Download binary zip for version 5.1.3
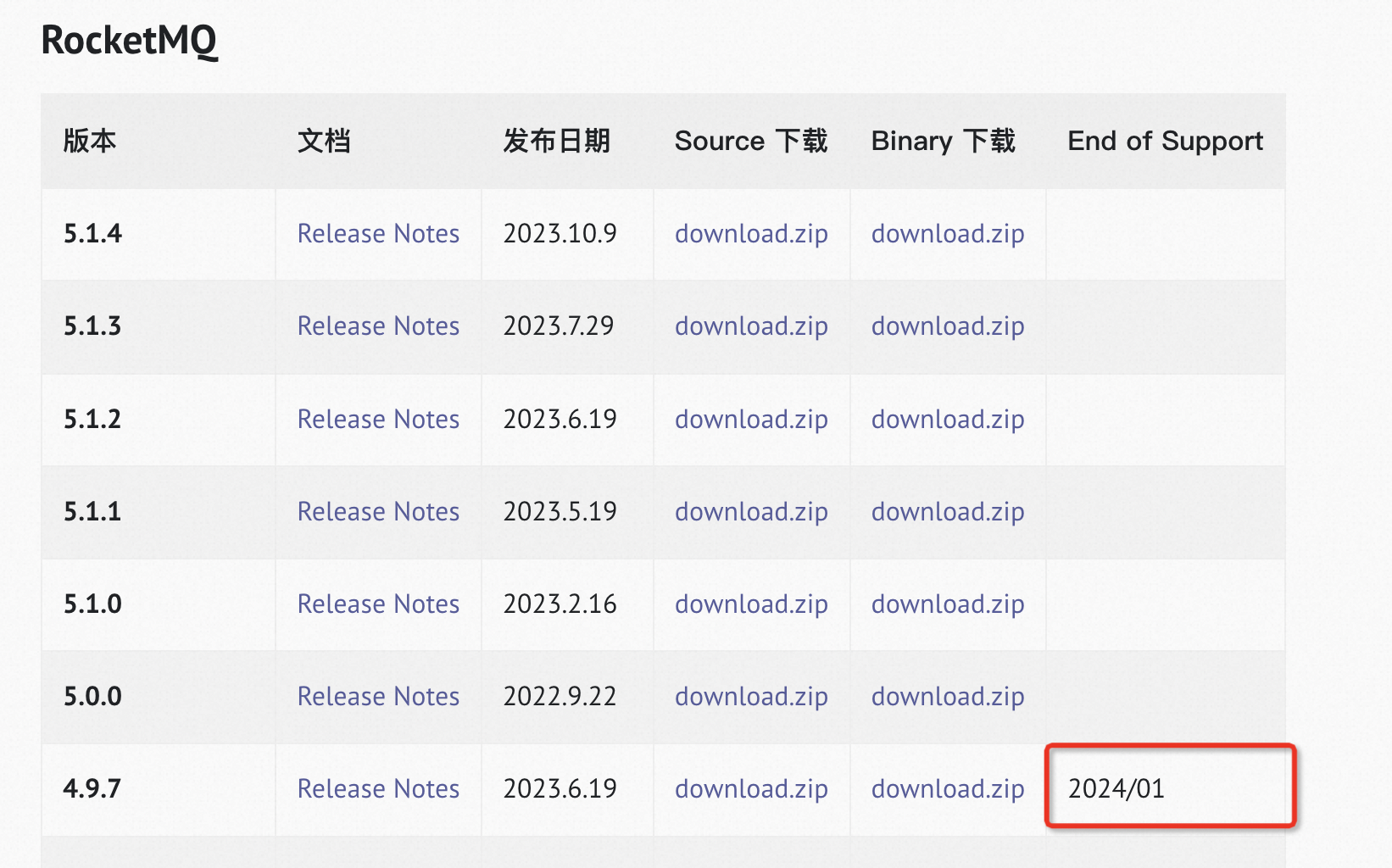This screenshot has width=1392, height=868. point(948,325)
